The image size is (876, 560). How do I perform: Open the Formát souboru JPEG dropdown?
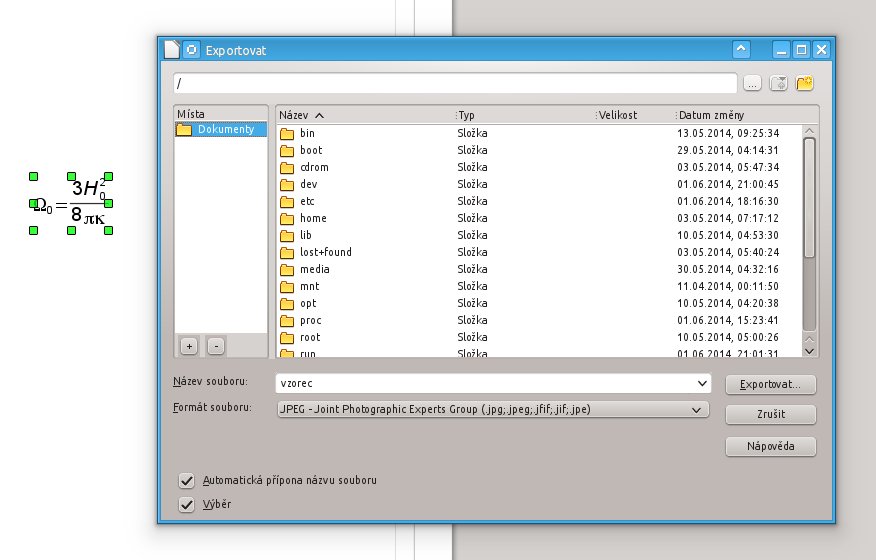tap(493, 409)
